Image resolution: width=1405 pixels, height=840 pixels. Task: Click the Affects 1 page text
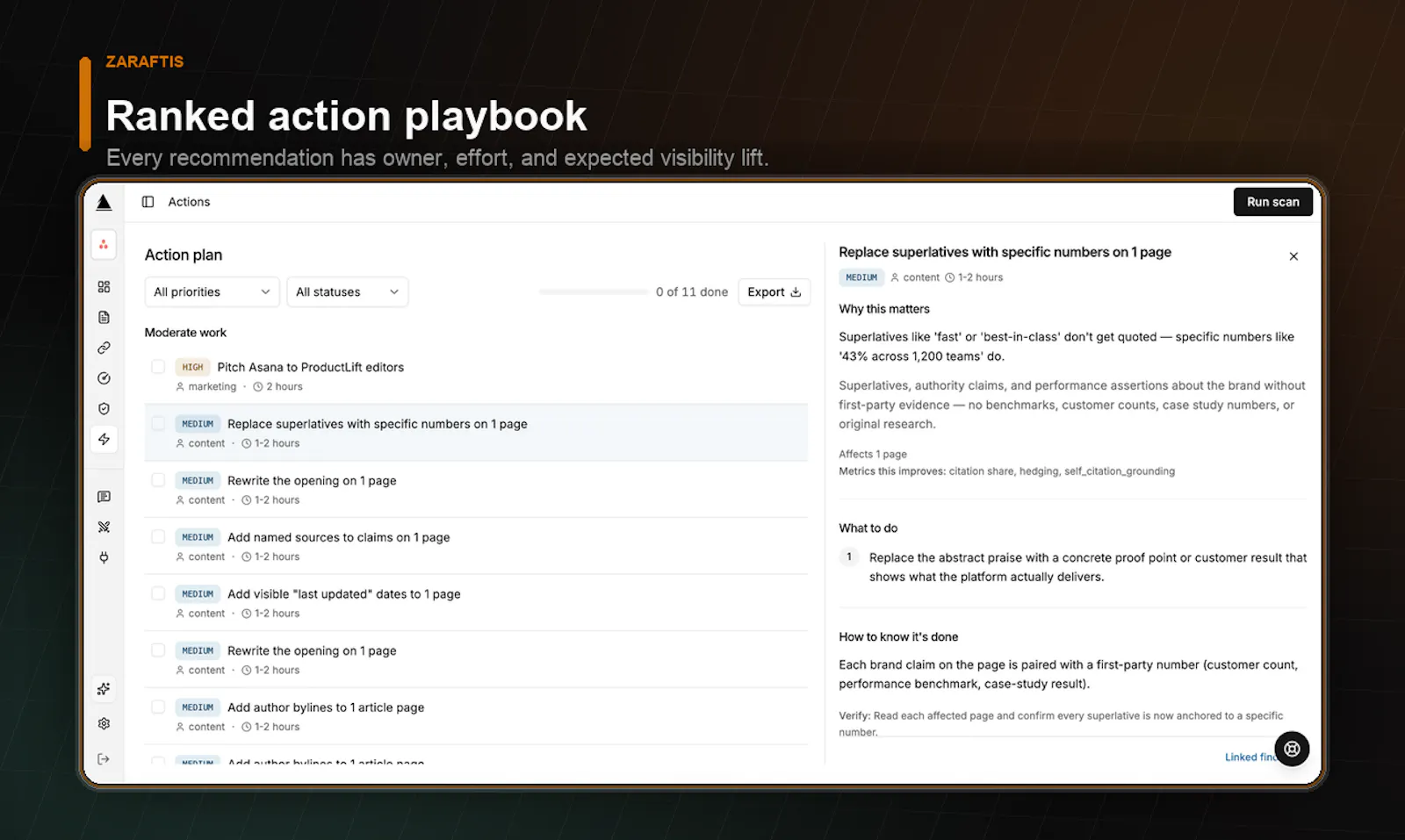(873, 455)
